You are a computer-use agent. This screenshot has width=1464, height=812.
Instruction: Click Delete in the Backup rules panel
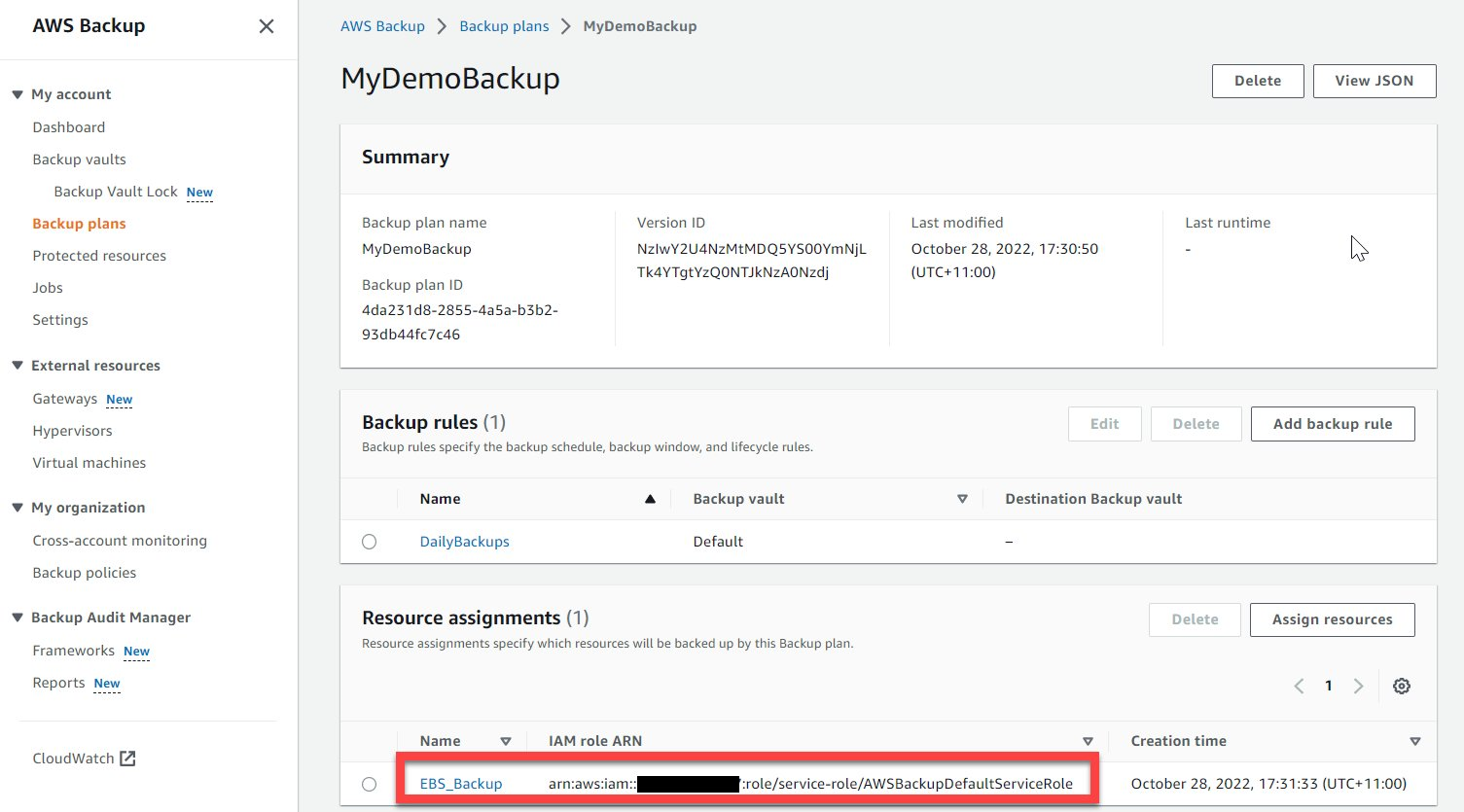(x=1196, y=424)
